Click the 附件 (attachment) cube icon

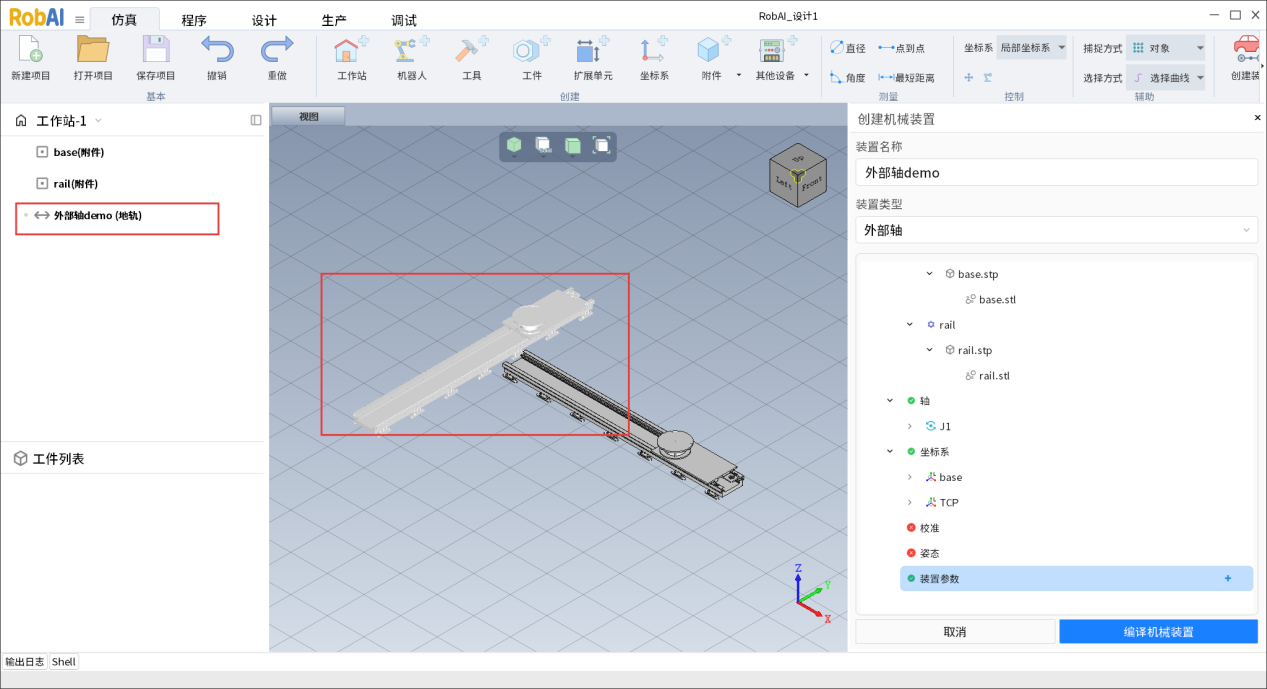[711, 50]
